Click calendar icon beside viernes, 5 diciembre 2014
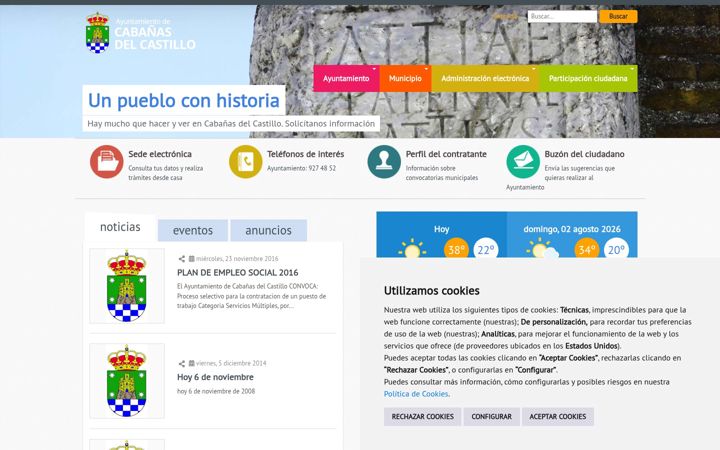720x450 pixels. [191, 363]
